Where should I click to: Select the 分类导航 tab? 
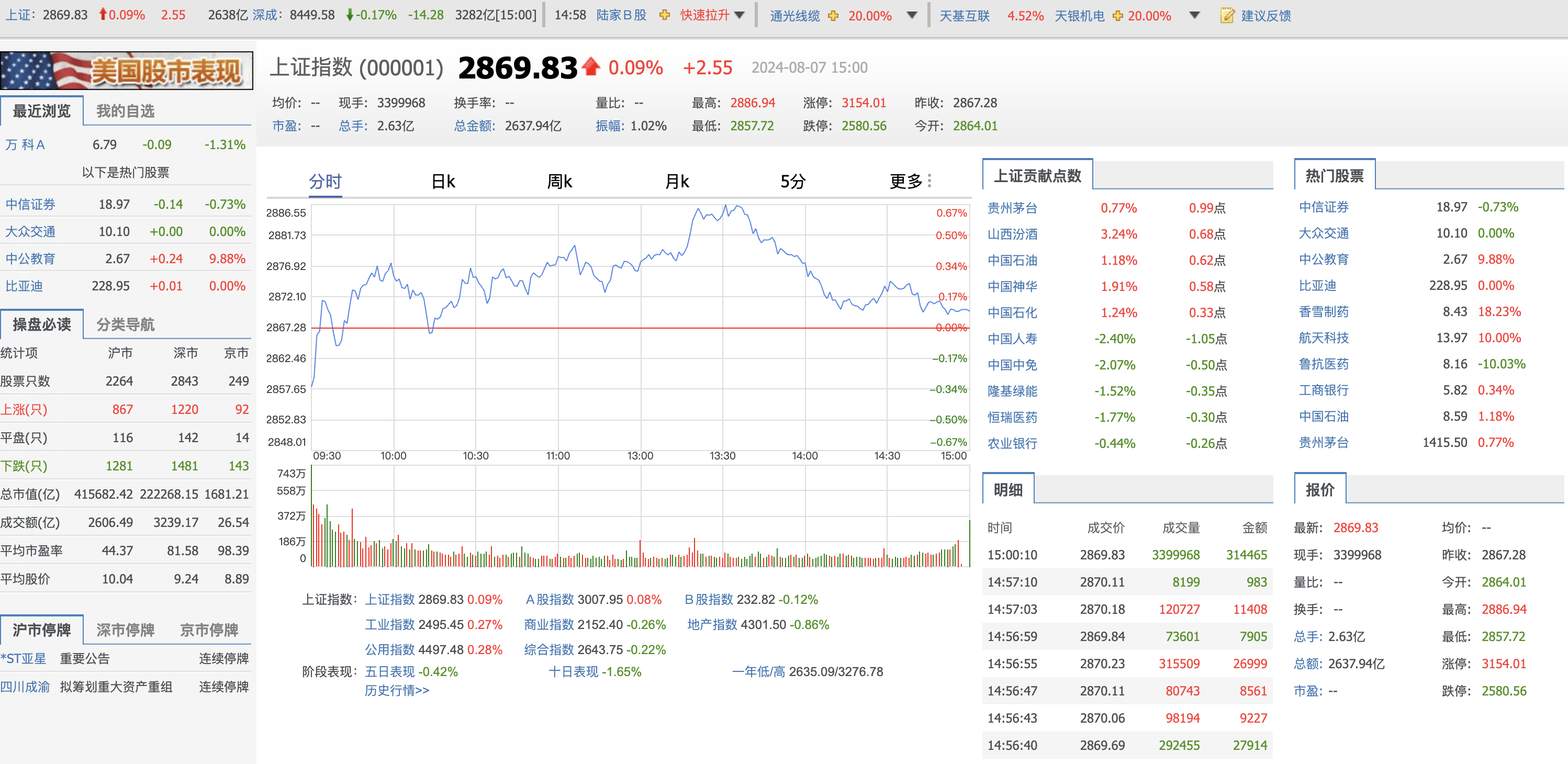click(126, 324)
